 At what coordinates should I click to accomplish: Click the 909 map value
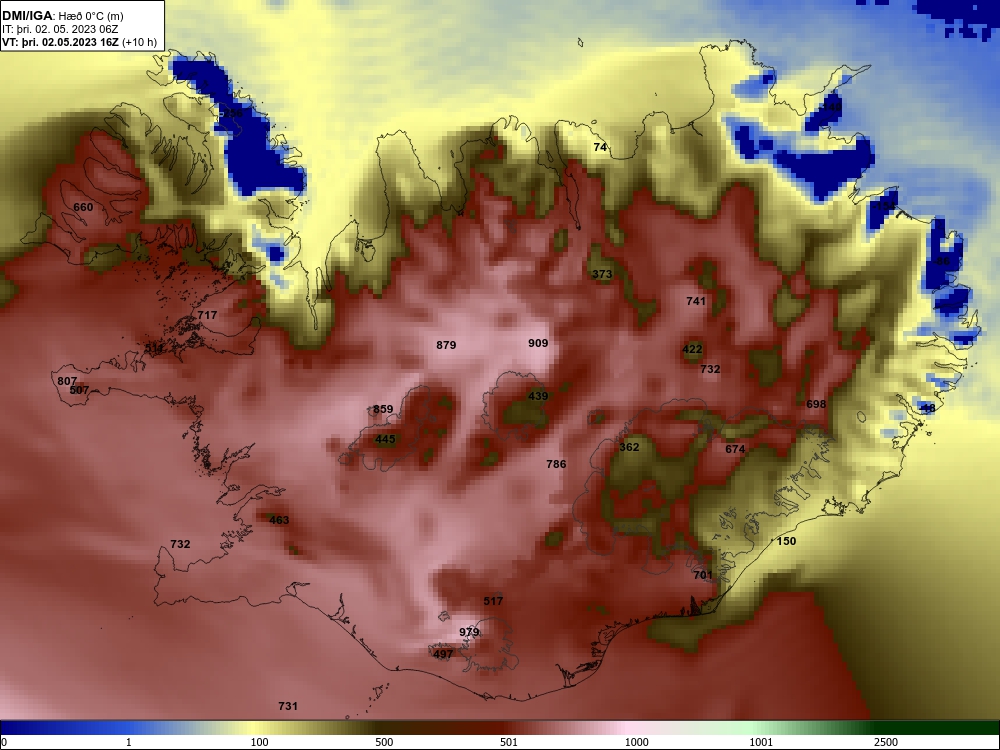(538, 343)
